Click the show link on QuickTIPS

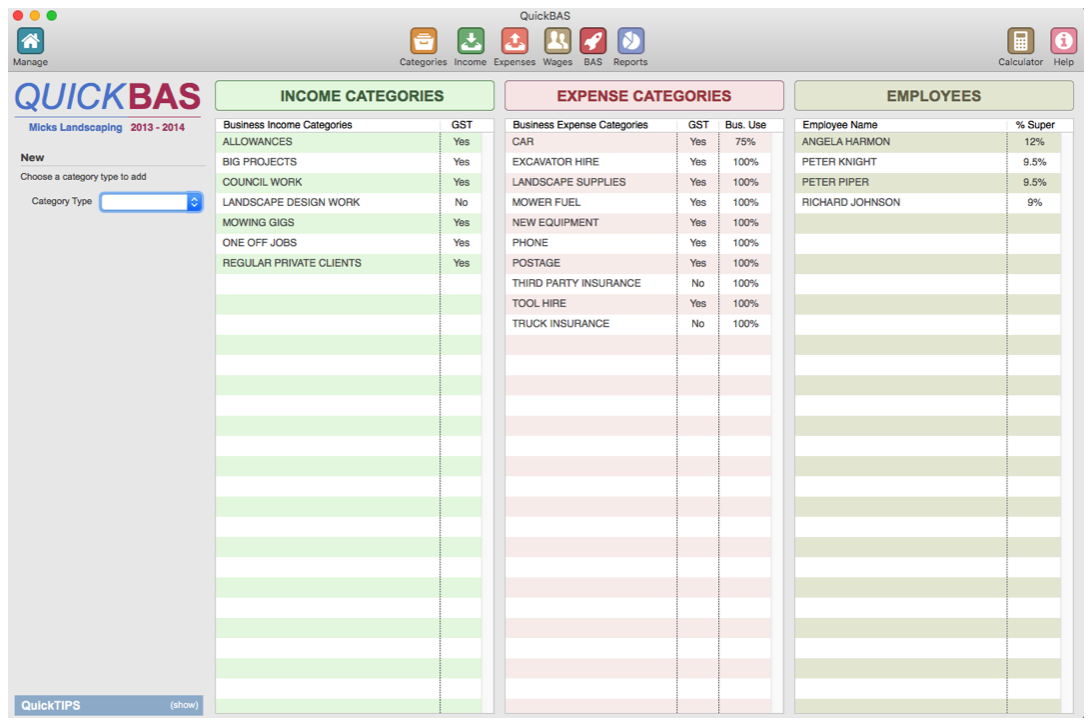coord(183,705)
